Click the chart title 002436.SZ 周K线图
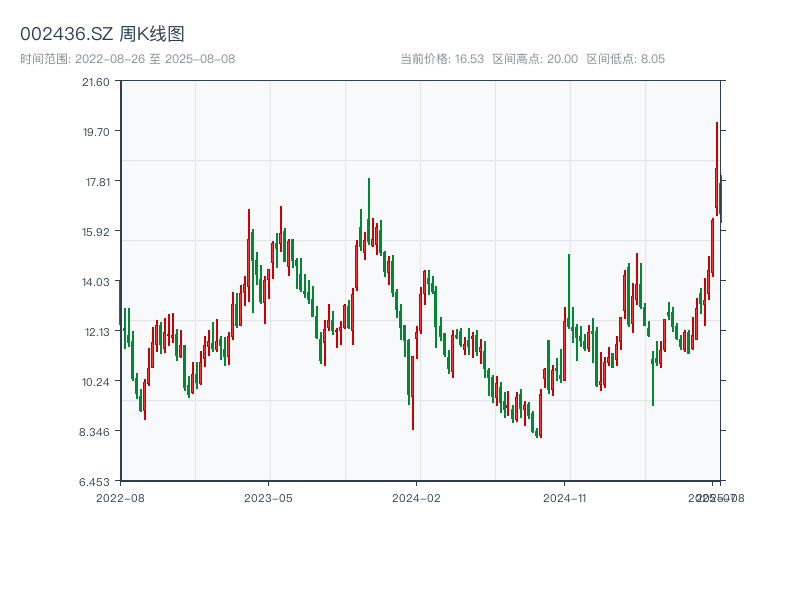 point(102,34)
